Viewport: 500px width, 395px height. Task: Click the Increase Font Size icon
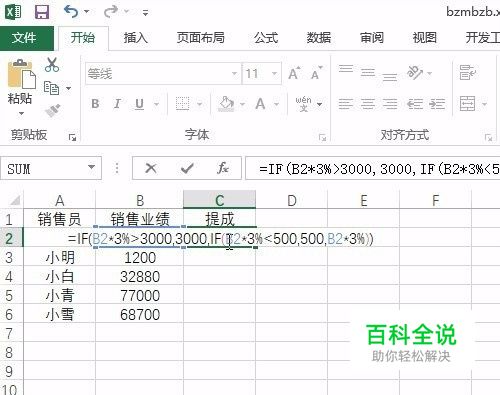point(294,73)
